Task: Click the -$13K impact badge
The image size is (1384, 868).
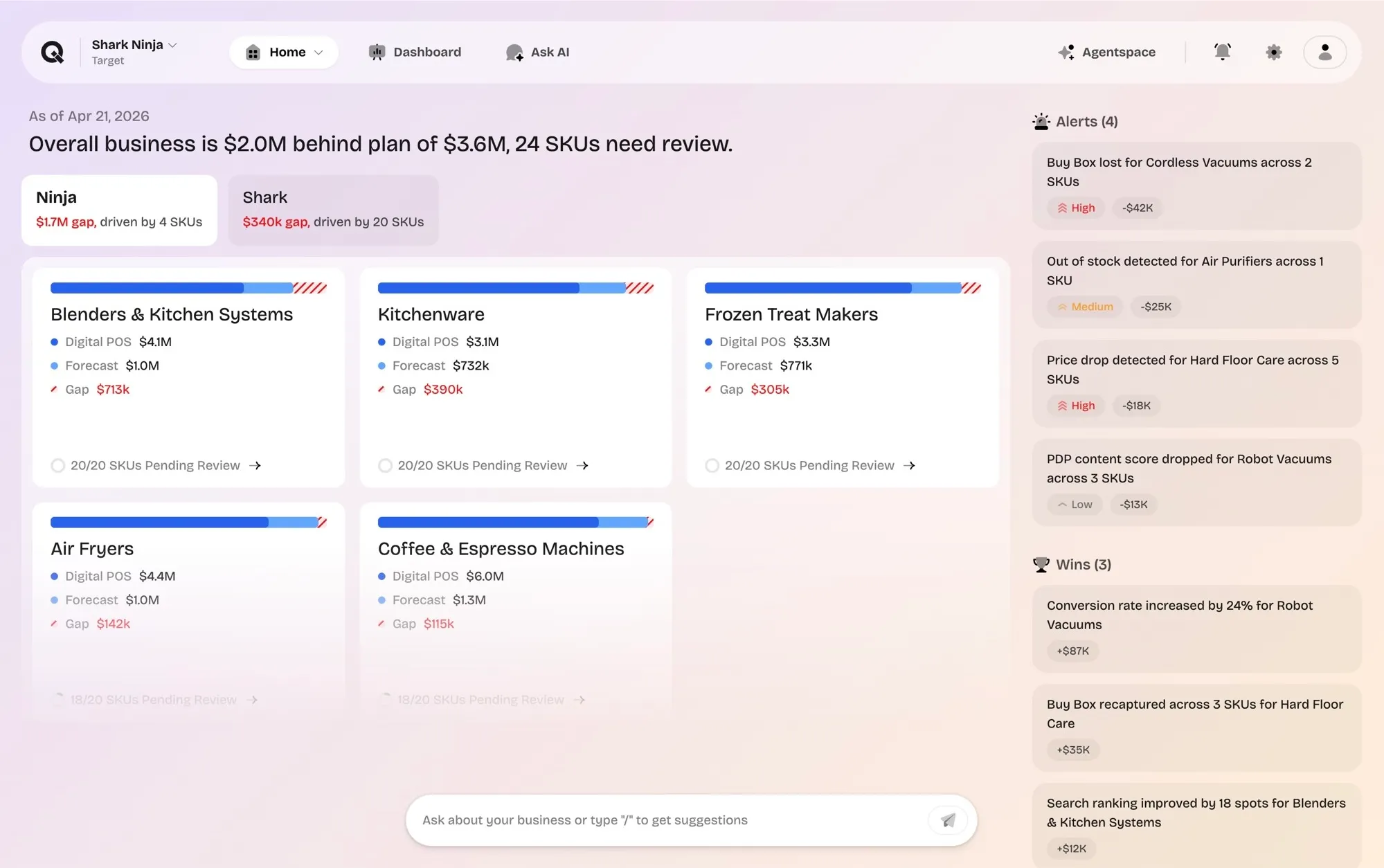Action: coord(1133,505)
